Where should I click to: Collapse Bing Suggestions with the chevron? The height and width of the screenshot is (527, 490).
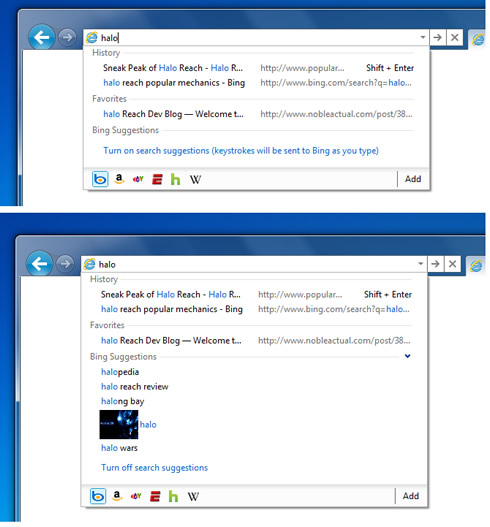[407, 356]
